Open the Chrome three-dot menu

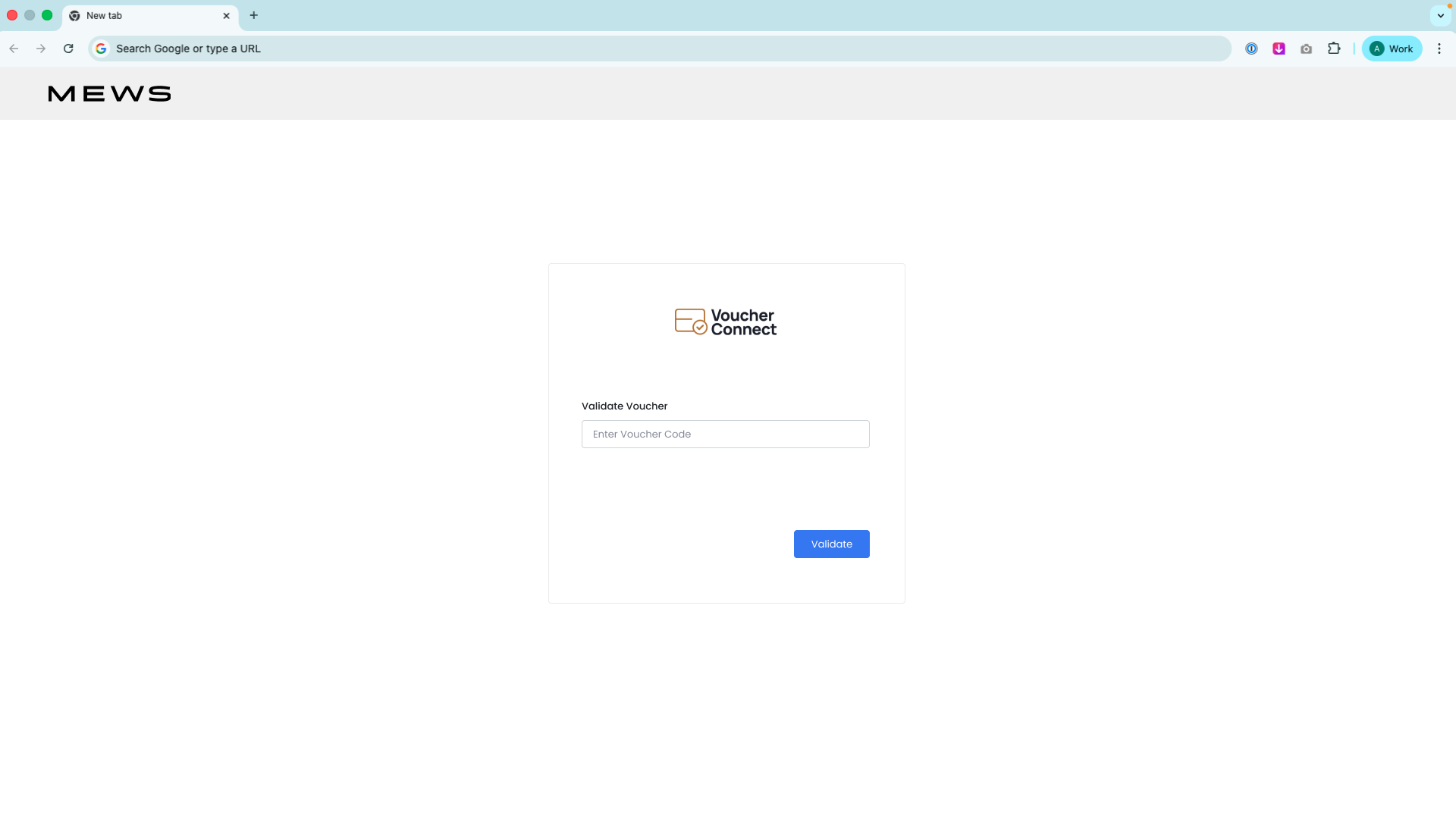(x=1439, y=49)
